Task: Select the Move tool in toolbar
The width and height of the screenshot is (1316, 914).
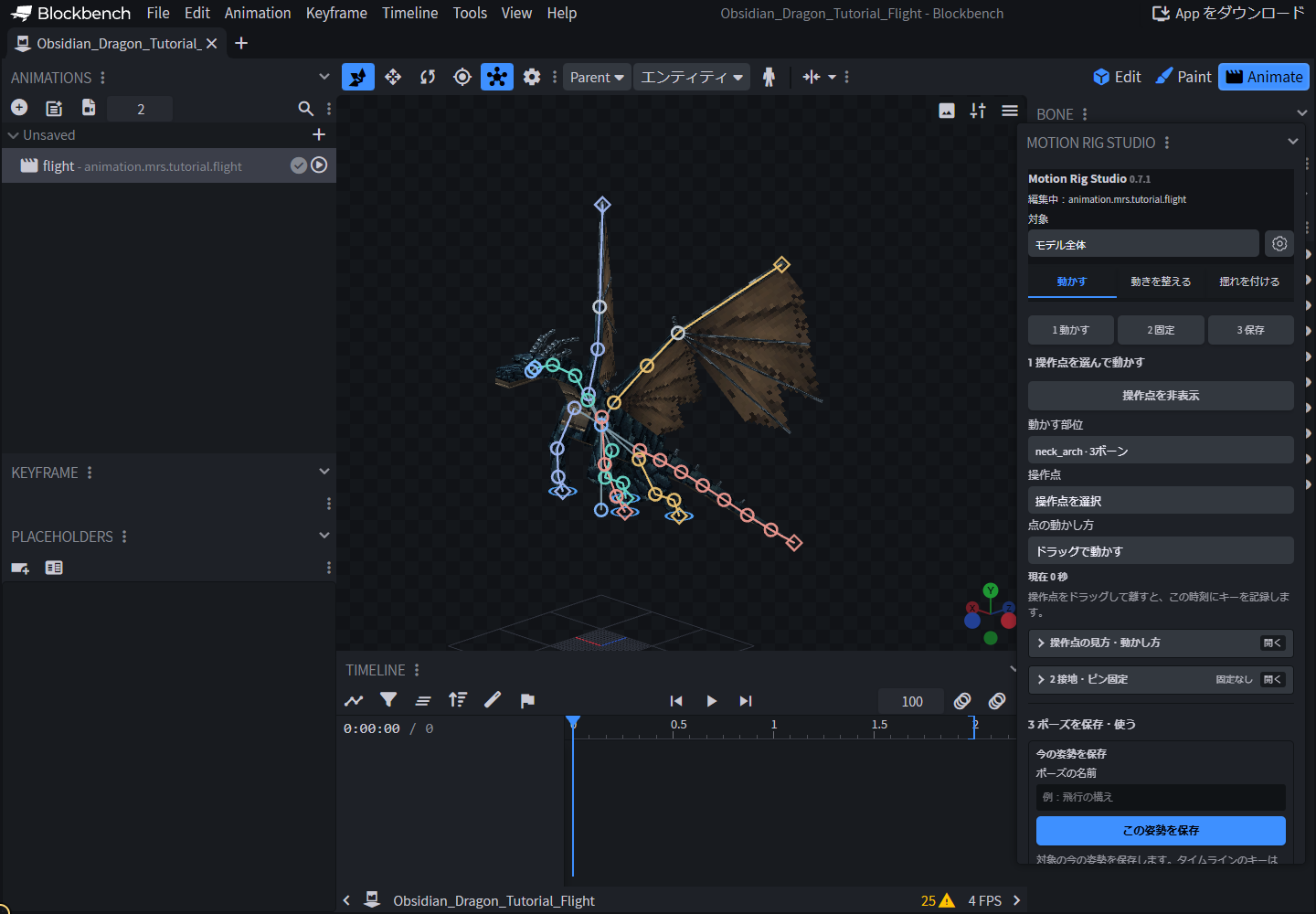Action: coord(393,77)
